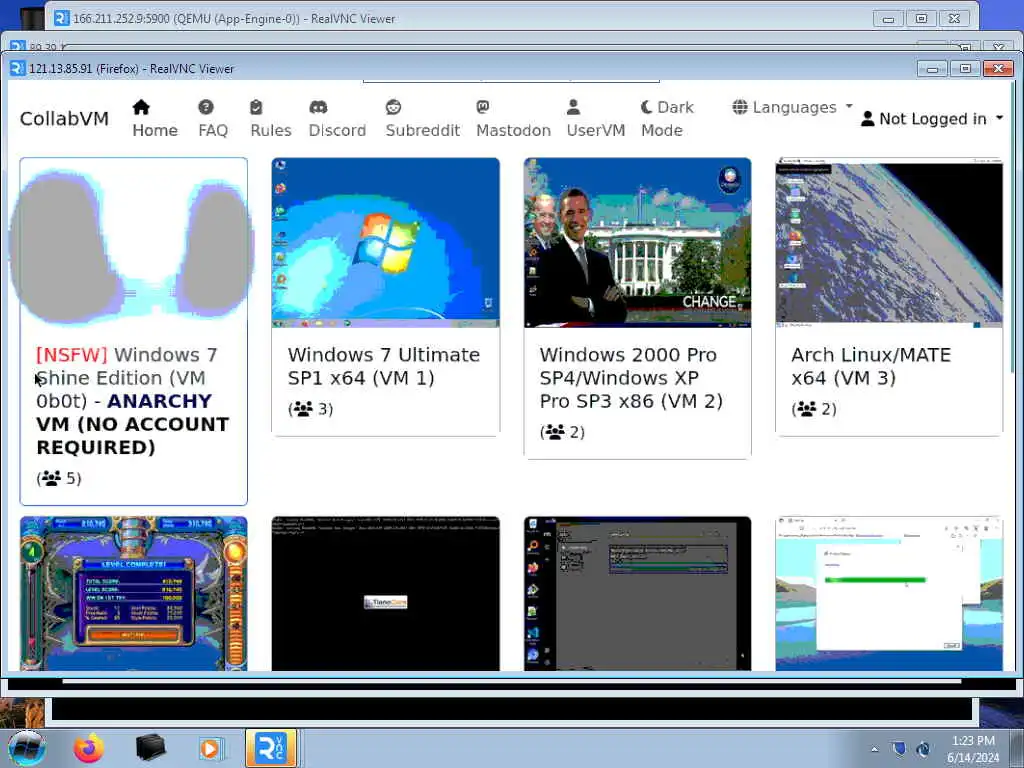Open the UserVM page
The image size is (1024, 768).
(x=596, y=118)
